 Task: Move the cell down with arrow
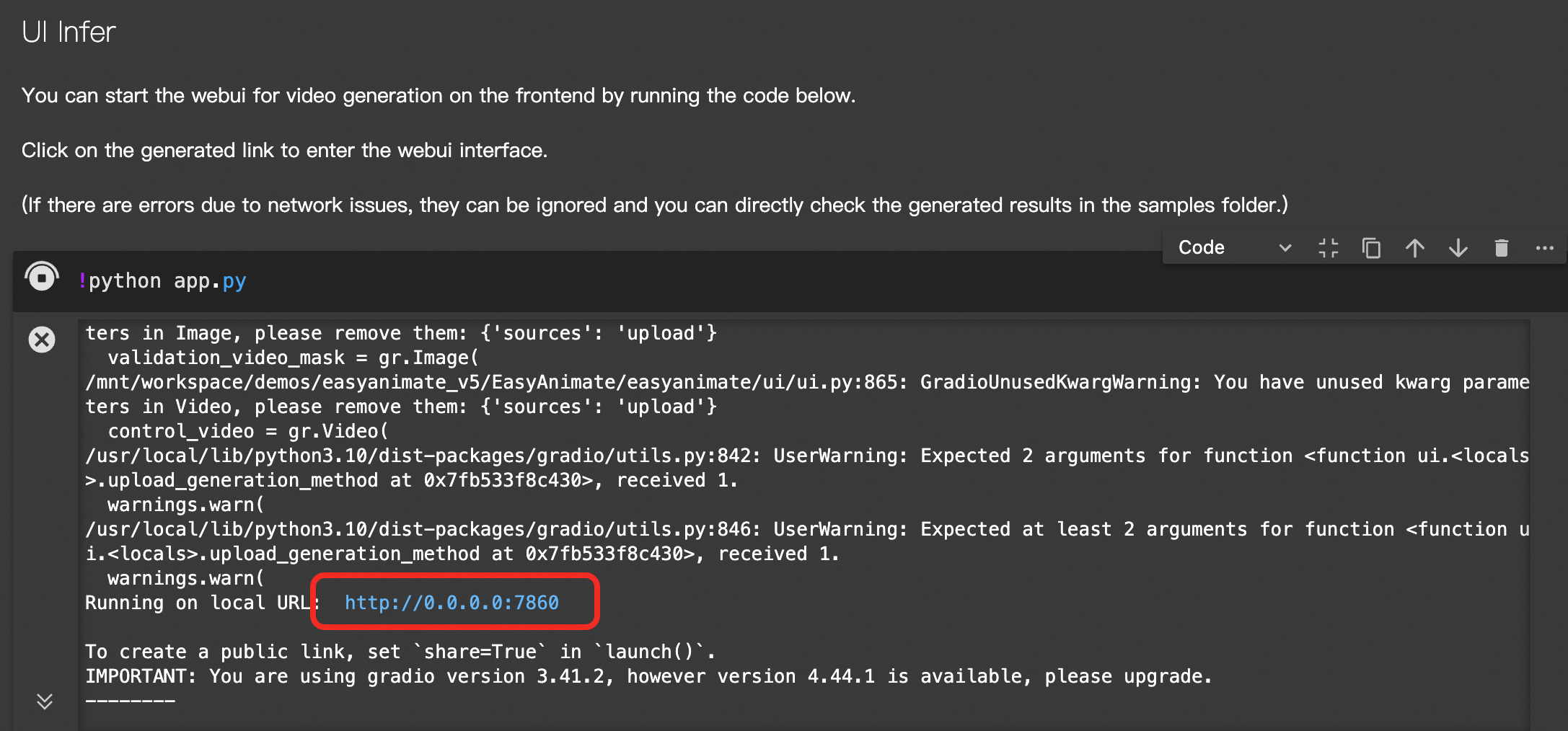coord(1458,248)
